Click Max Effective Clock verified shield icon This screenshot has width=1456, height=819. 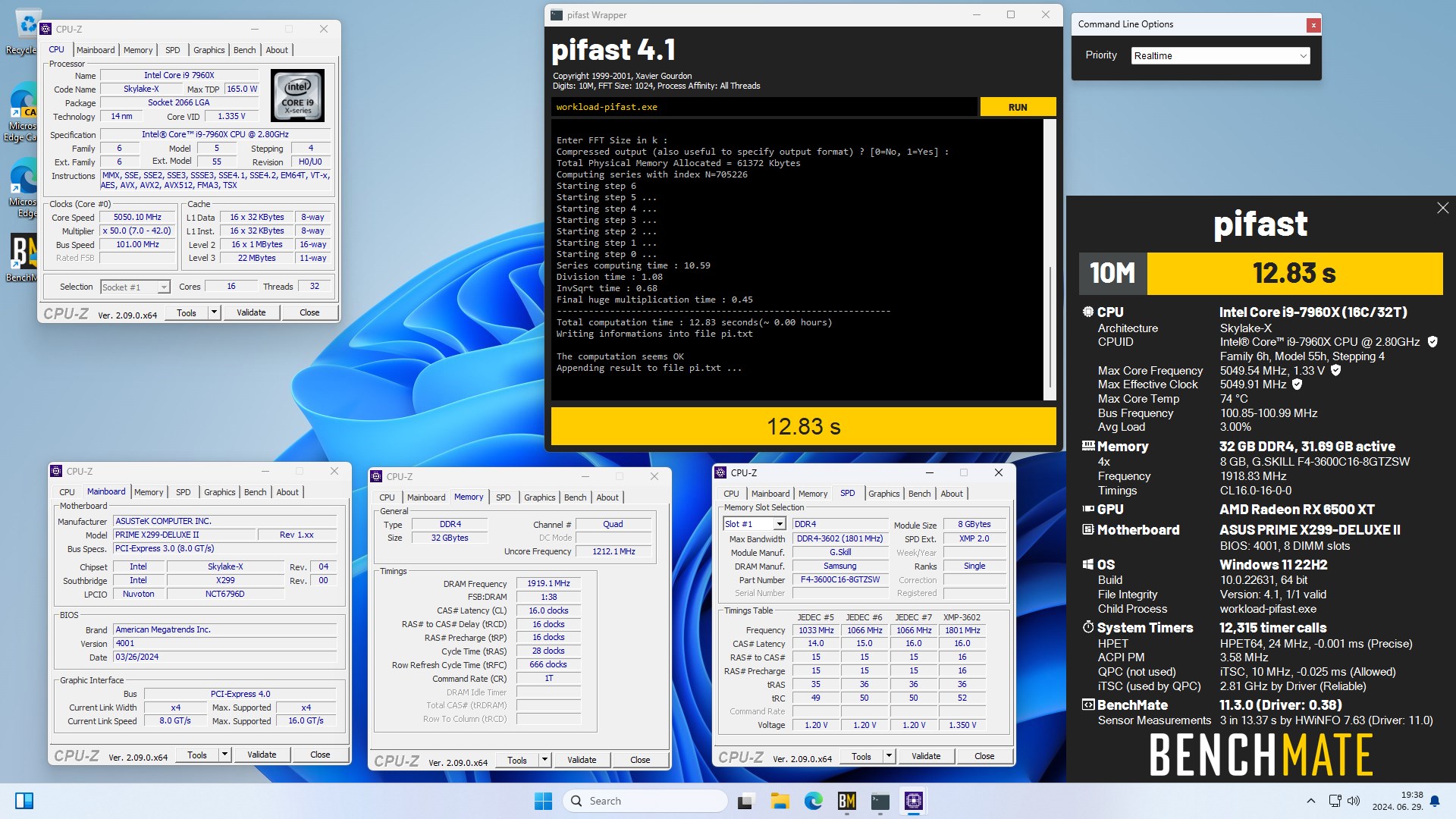coord(1298,384)
